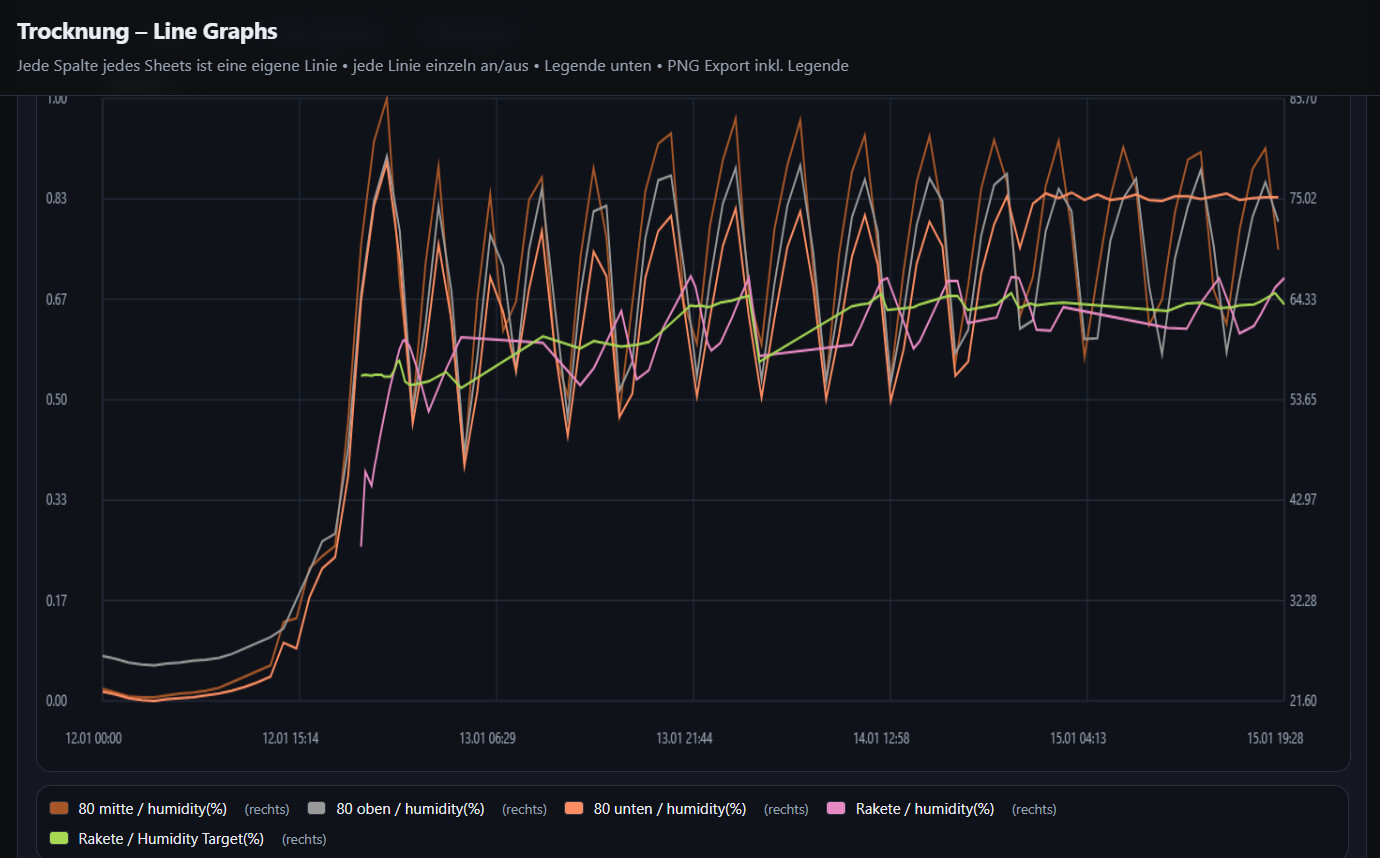The width and height of the screenshot is (1380, 858).
Task: Toggle "80 unten / humidity(%)" line visibility
Action: tap(669, 809)
